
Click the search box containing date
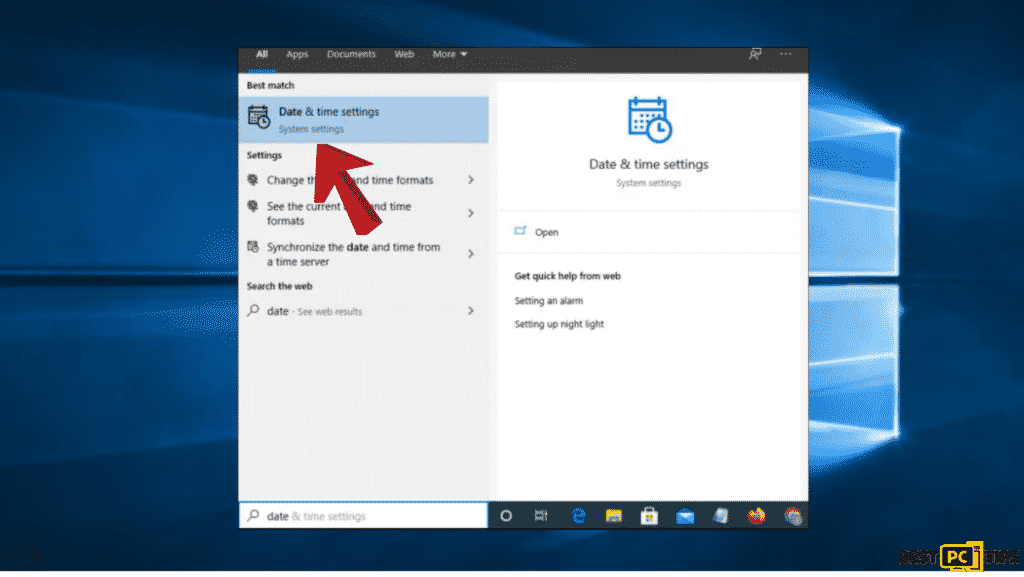point(363,516)
